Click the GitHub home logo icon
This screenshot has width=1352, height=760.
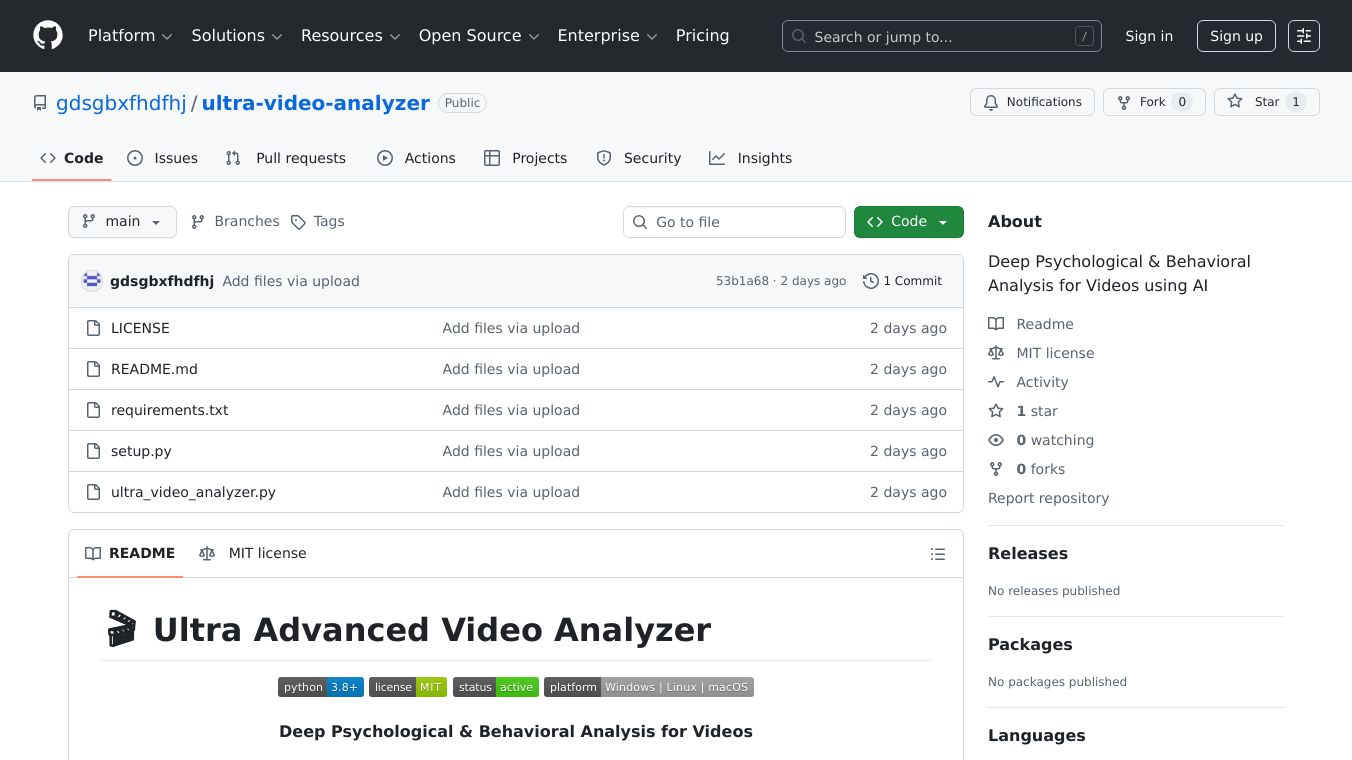(x=47, y=35)
